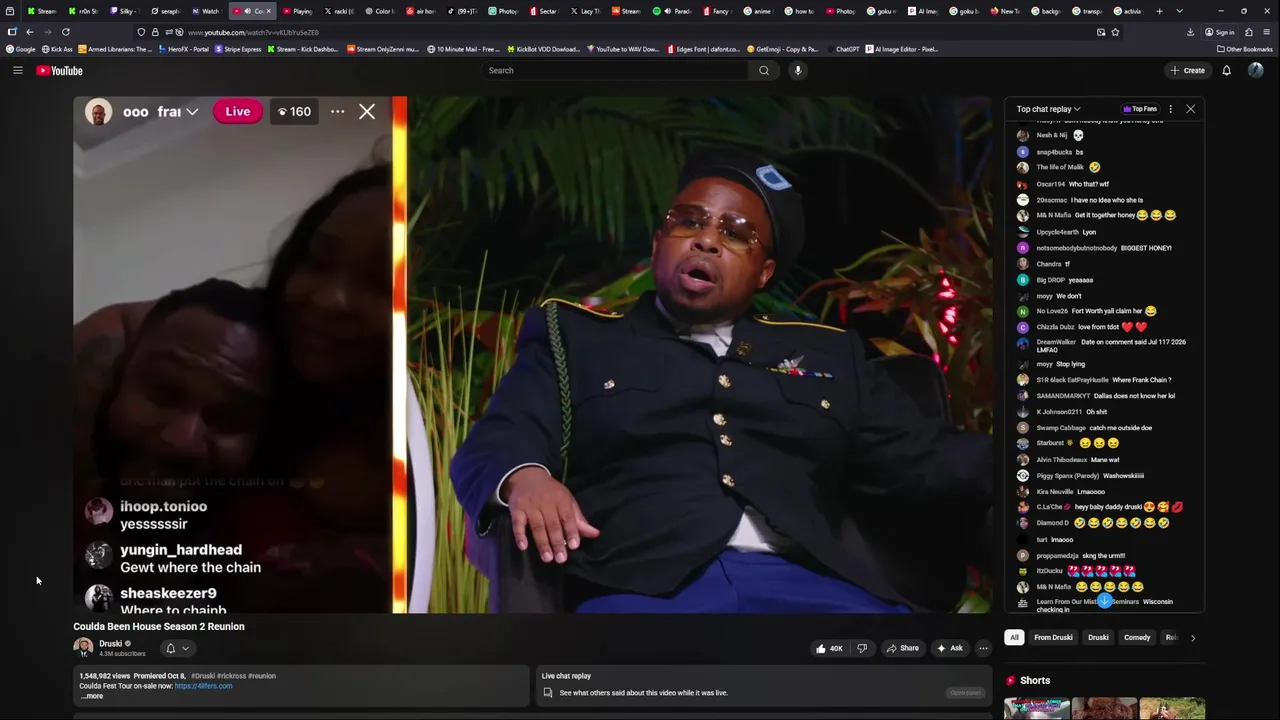The height and width of the screenshot is (720, 1280).
Task: Open ChatGPT bookmark
Action: 842,49
